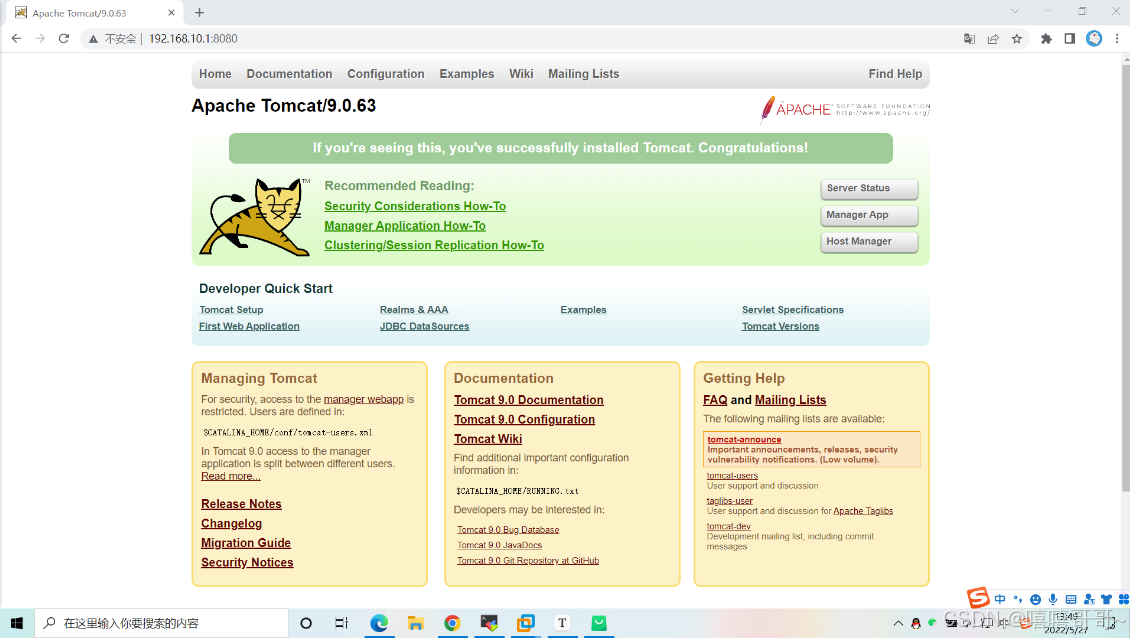Open the tomcat-dev mailing list link

click(x=729, y=527)
